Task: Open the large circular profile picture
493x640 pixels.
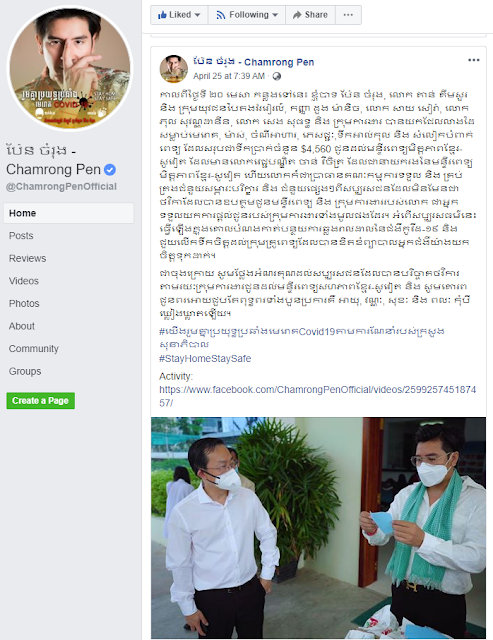Action: point(70,68)
